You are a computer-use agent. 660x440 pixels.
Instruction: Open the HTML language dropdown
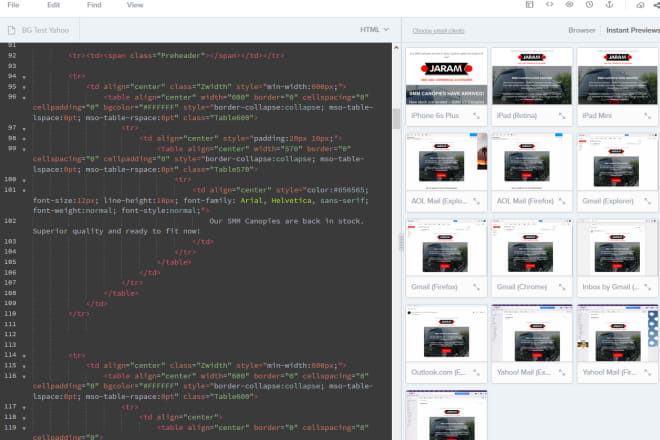tap(374, 29)
